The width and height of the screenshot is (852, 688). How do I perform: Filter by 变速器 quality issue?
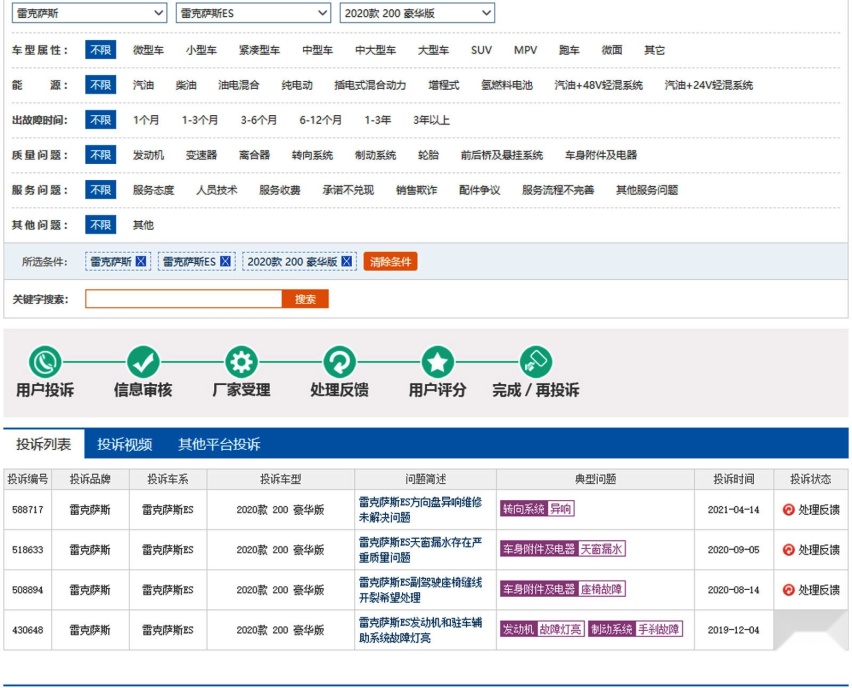click(x=201, y=155)
